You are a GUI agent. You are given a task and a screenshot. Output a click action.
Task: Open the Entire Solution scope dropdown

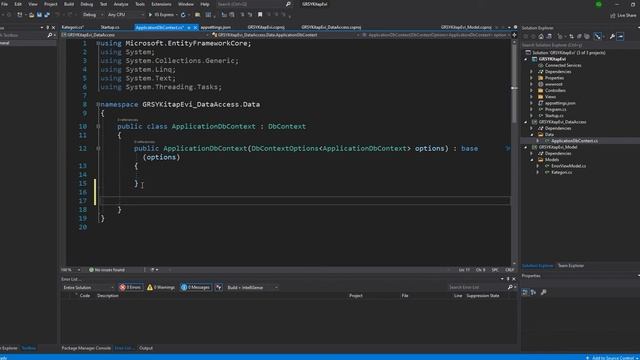(x=88, y=287)
